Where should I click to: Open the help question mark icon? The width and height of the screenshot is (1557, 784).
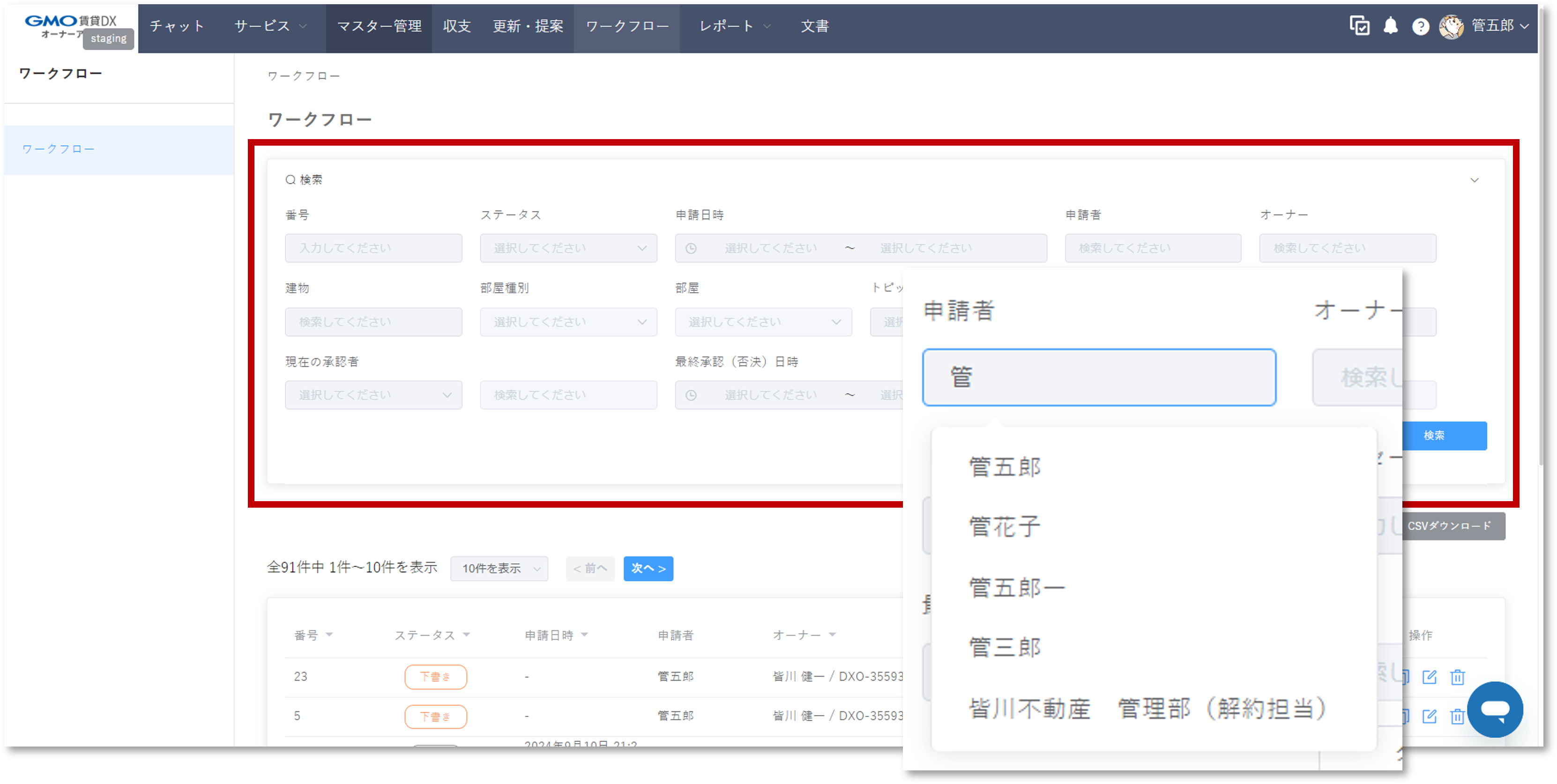click(1420, 27)
